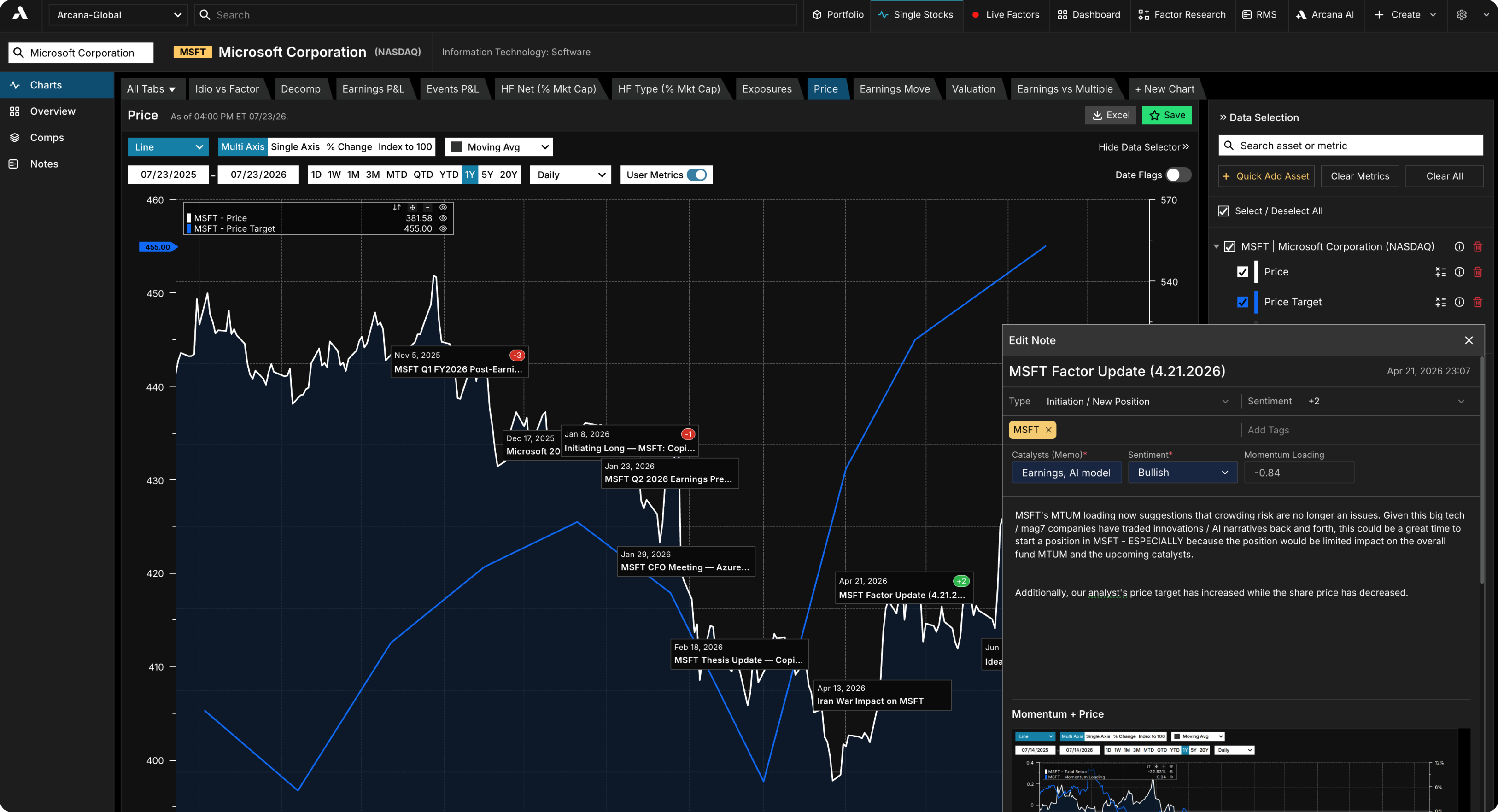Viewport: 1498px width, 812px height.
Task: Uncheck the Price Target metric checkbox
Action: 1243,302
